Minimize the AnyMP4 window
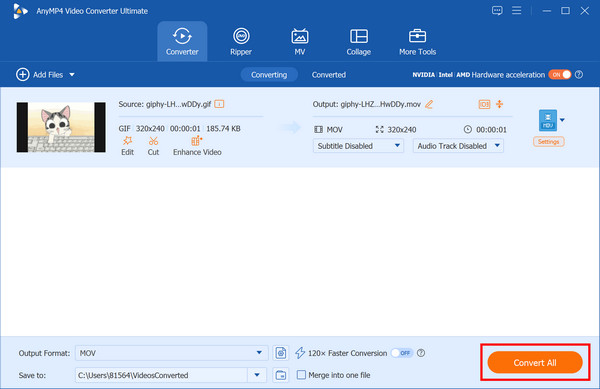 [547, 11]
